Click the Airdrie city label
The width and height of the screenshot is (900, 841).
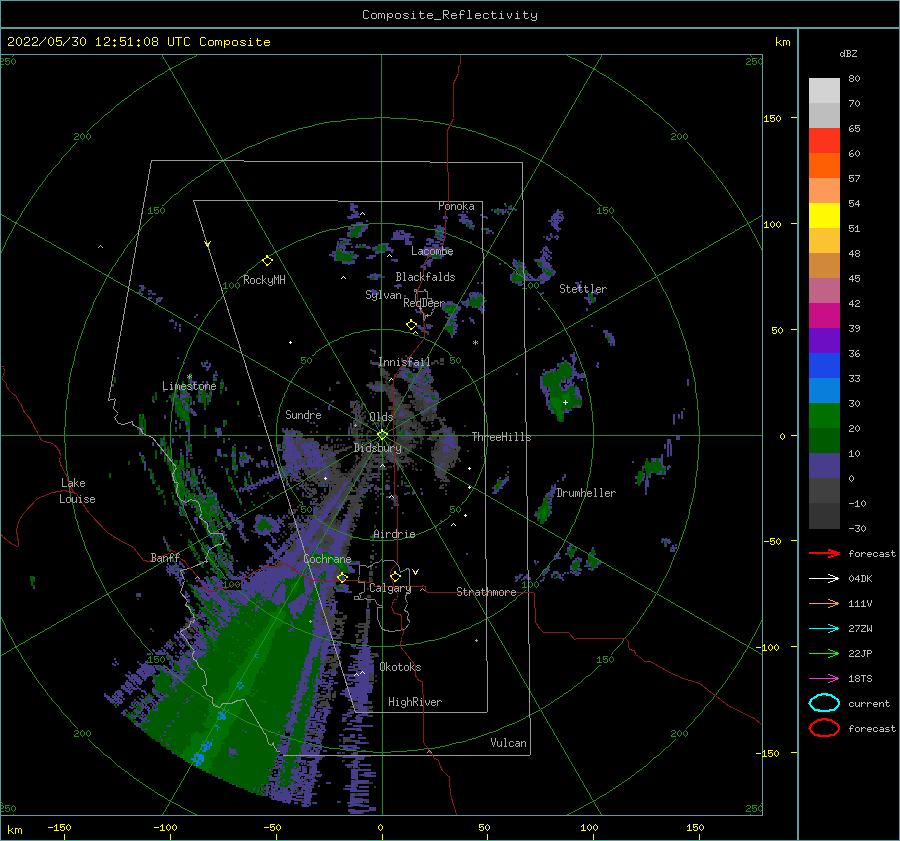coord(394,534)
